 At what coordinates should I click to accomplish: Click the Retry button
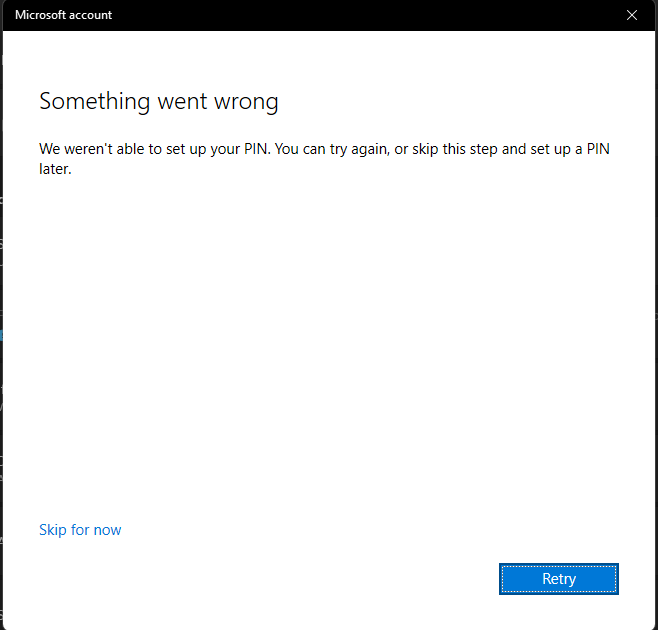(559, 579)
